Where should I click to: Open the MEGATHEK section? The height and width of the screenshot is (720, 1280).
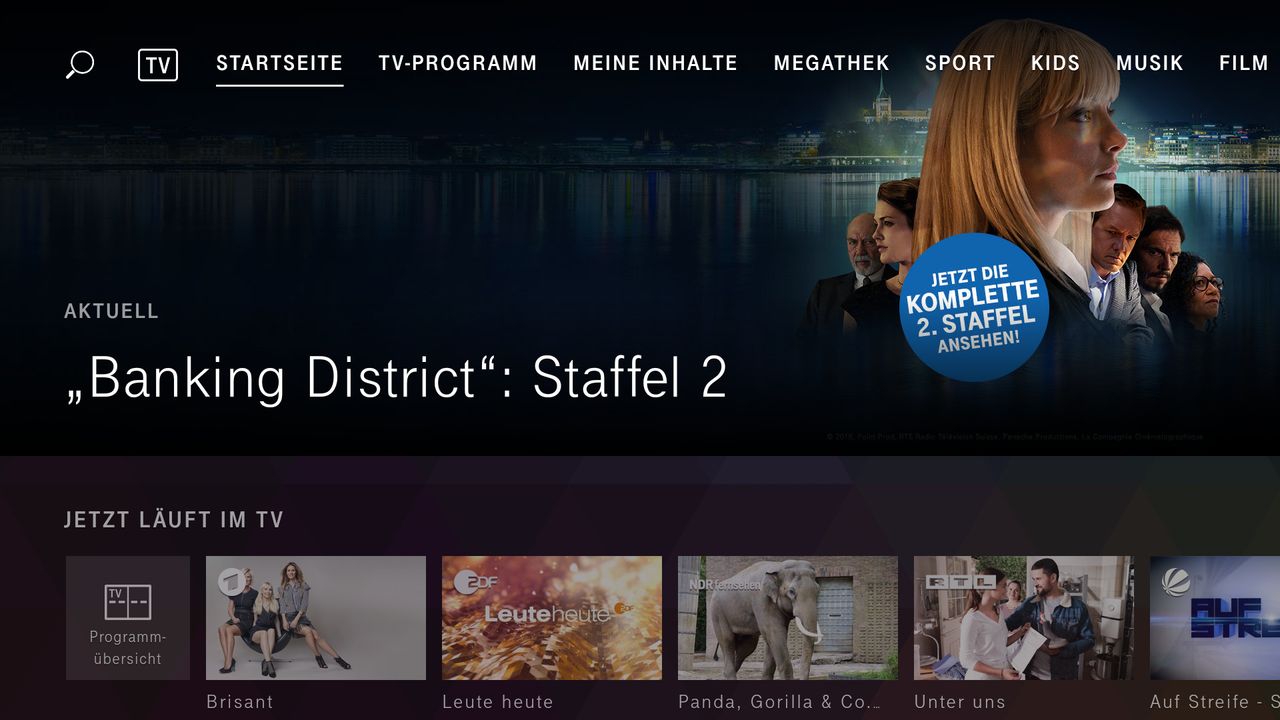tap(831, 64)
